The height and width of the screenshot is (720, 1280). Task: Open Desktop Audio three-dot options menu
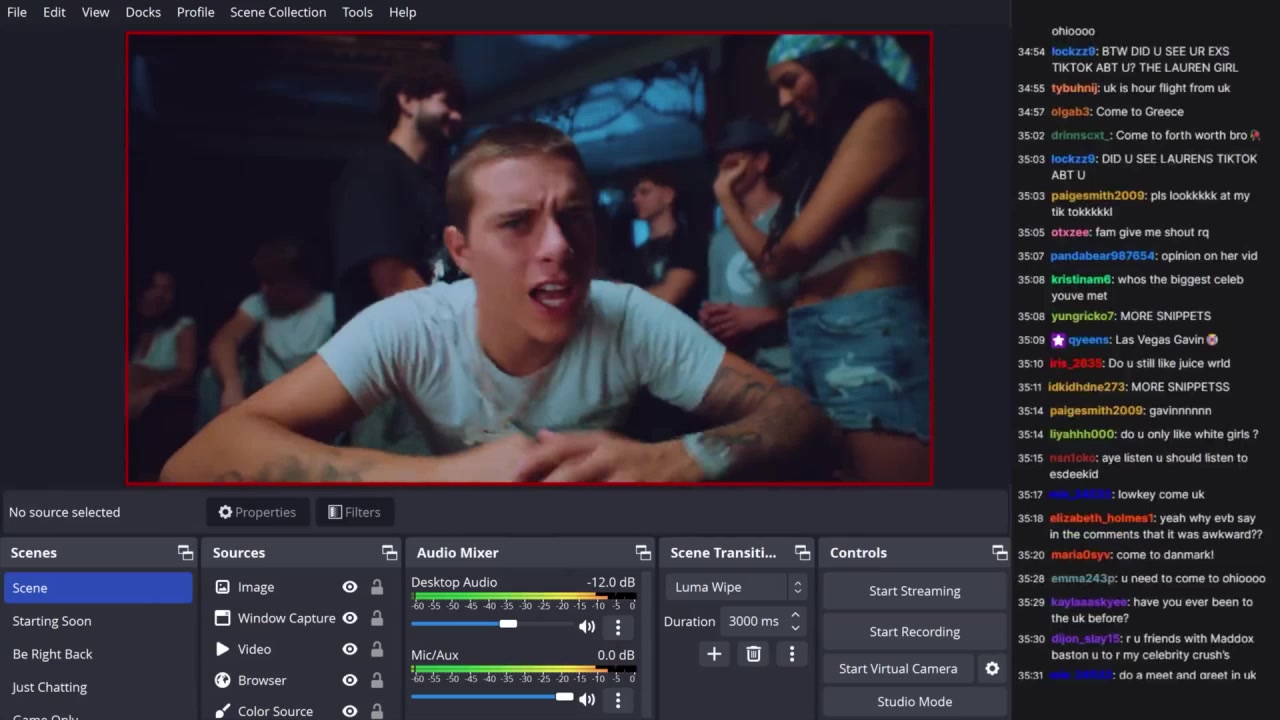tap(618, 627)
